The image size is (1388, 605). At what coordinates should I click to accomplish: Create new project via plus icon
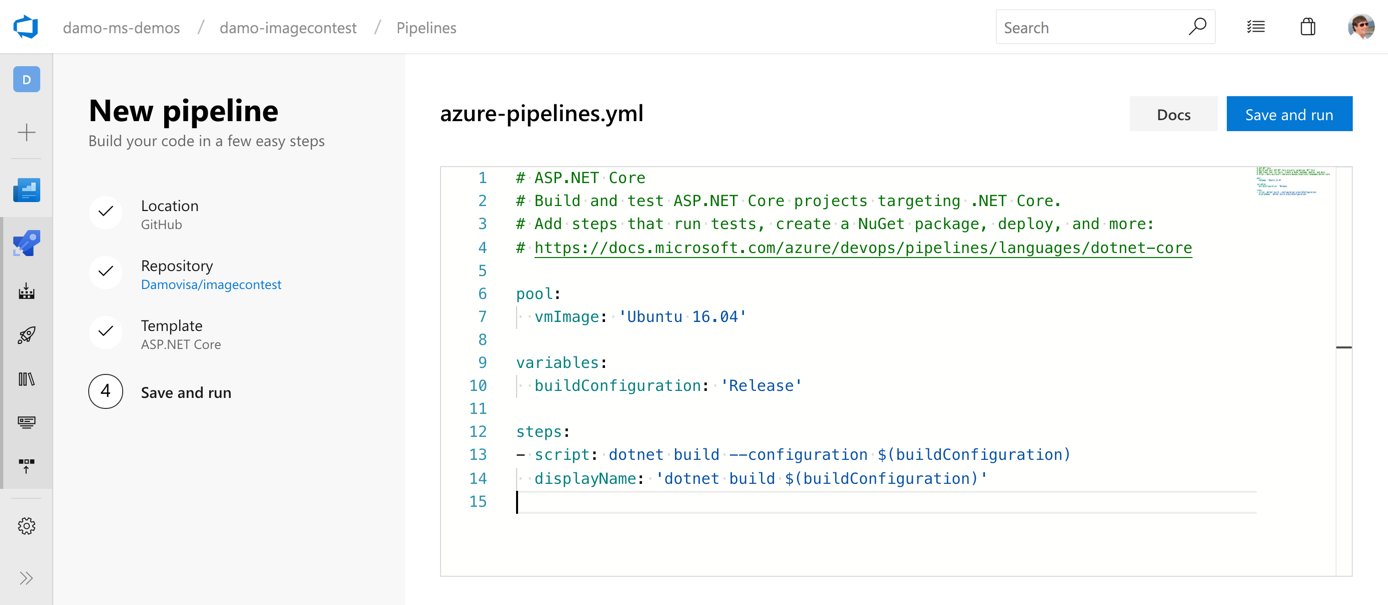point(26,131)
